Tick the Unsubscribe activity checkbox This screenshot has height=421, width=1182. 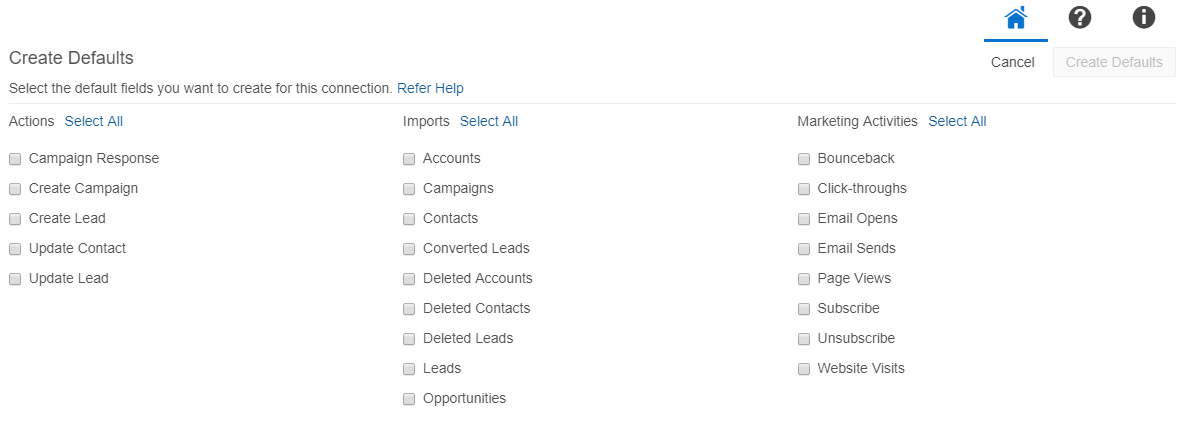804,339
